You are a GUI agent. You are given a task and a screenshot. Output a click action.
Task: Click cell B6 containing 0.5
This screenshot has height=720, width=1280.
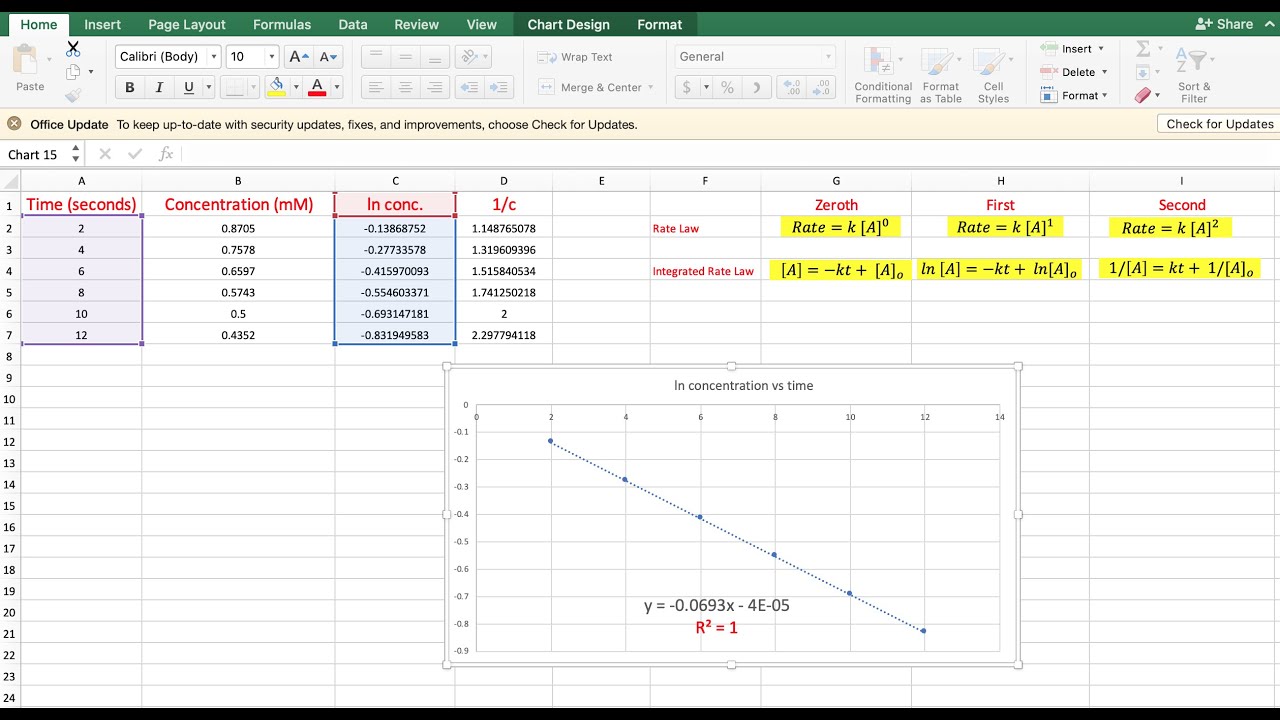(x=238, y=314)
